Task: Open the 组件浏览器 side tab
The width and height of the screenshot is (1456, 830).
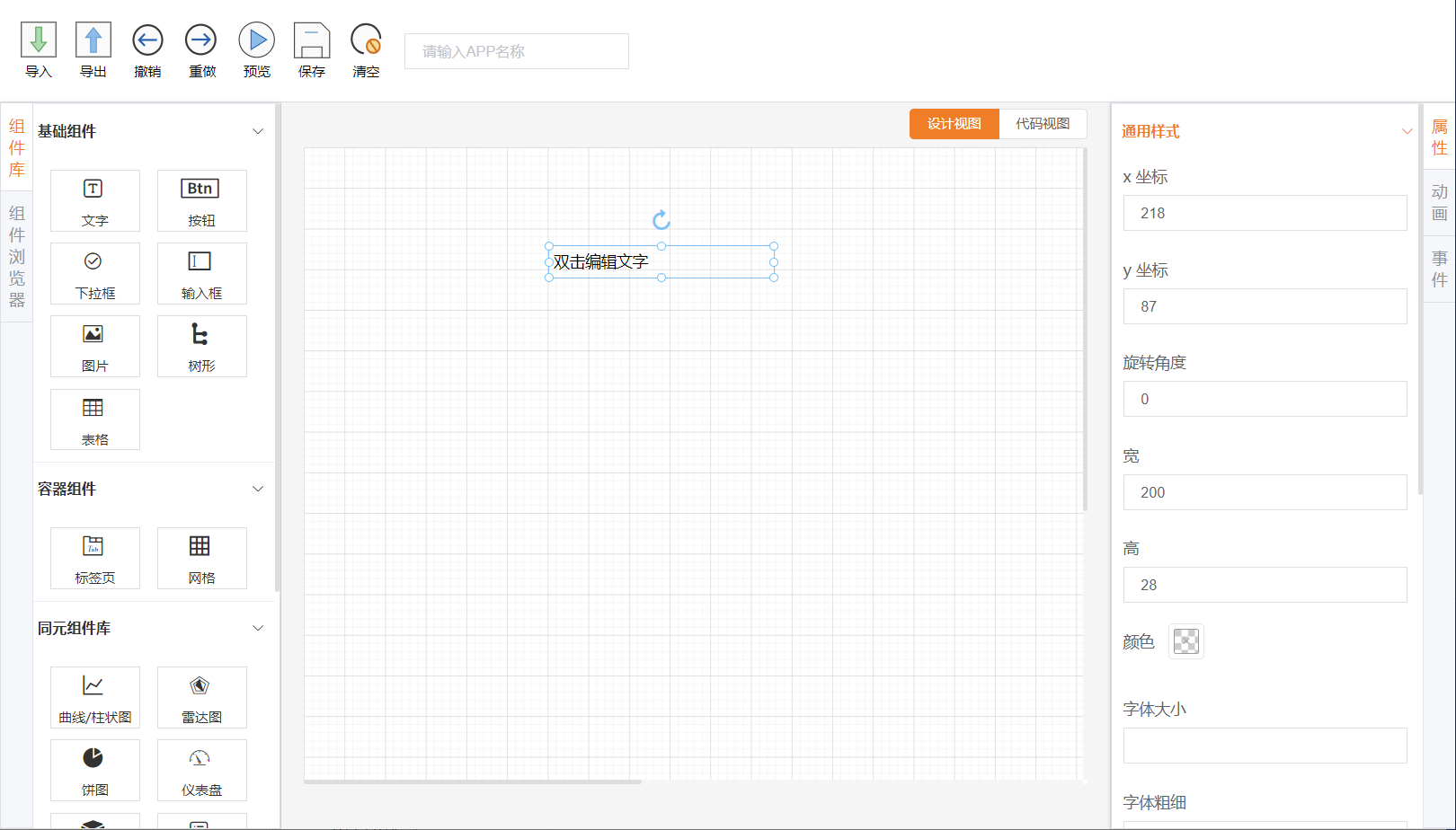Action: (16, 257)
